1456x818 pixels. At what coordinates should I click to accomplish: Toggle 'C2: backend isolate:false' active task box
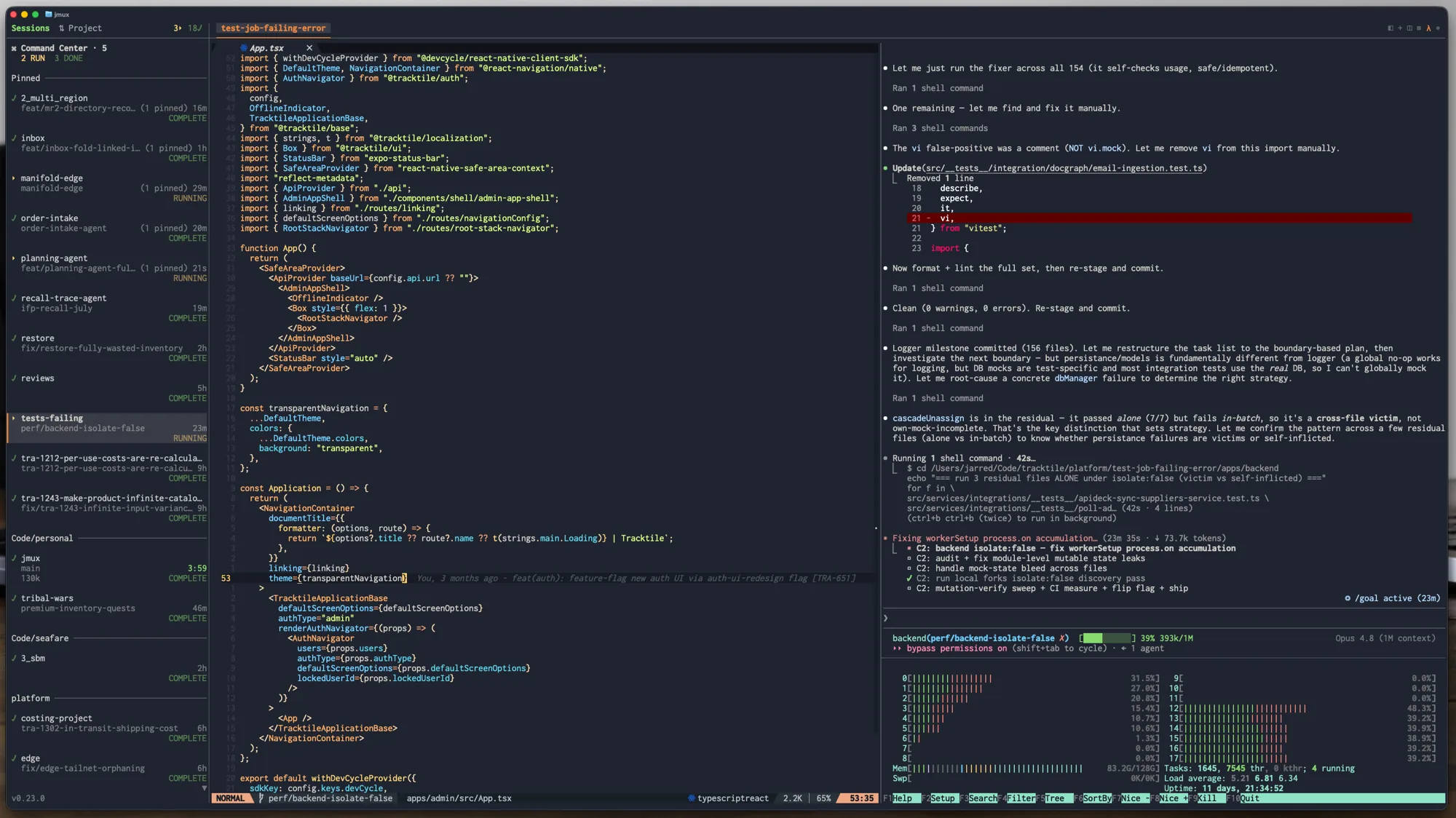point(909,548)
